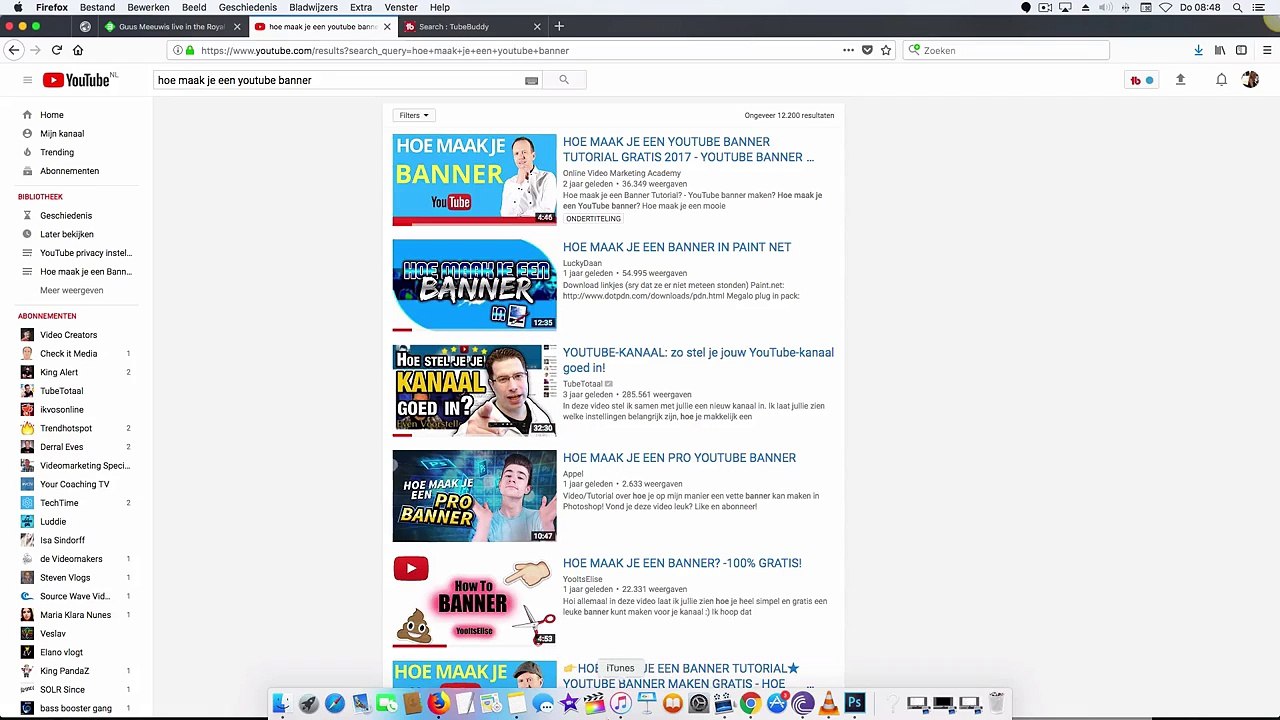1280x720 pixels.
Task: Click the YouTube search magnifier button
Action: click(x=564, y=80)
